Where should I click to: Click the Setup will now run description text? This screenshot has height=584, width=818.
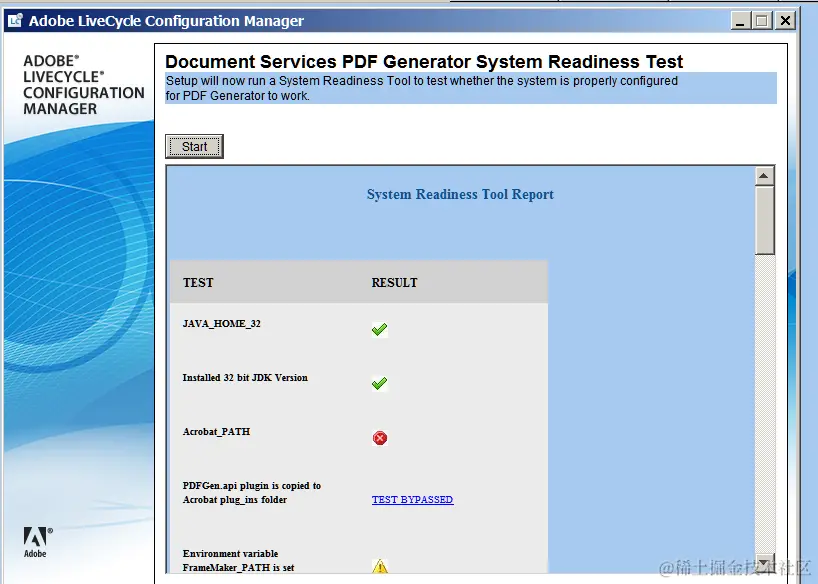pyautogui.click(x=422, y=88)
